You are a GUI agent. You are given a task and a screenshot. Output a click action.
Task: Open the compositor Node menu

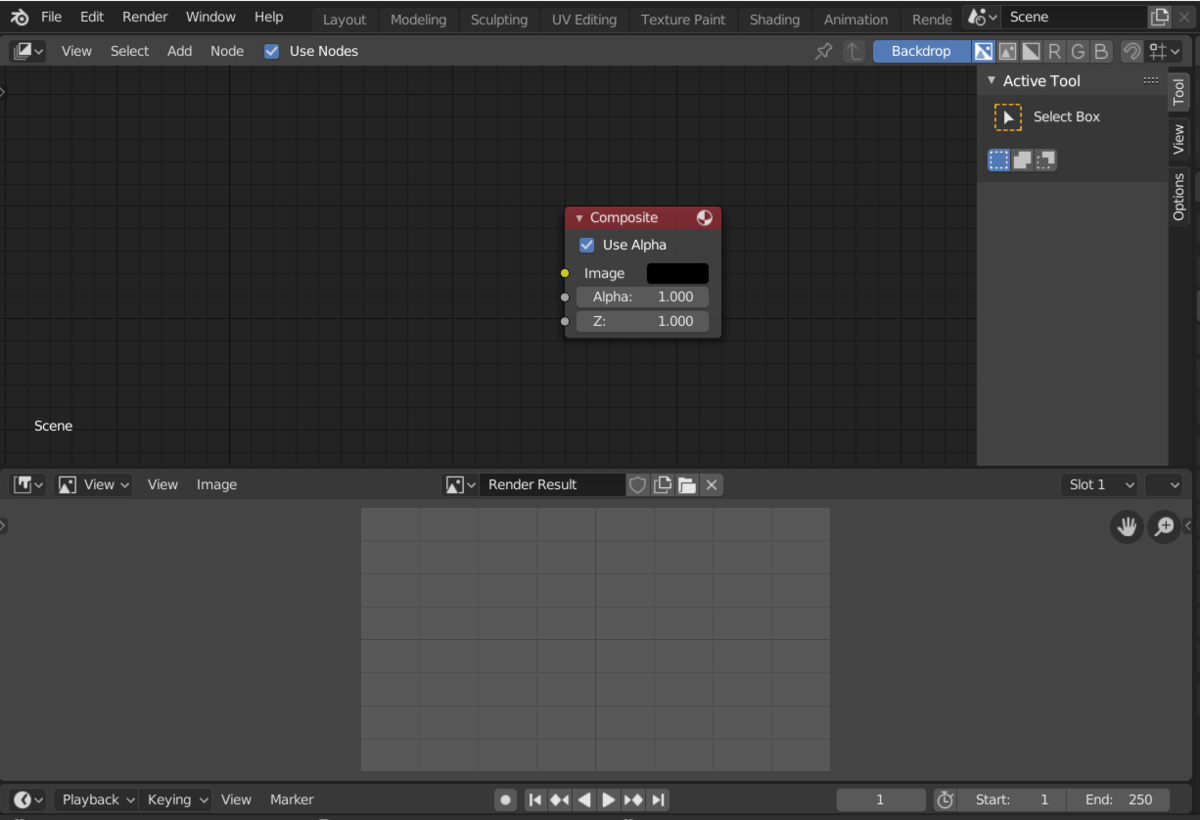227,51
